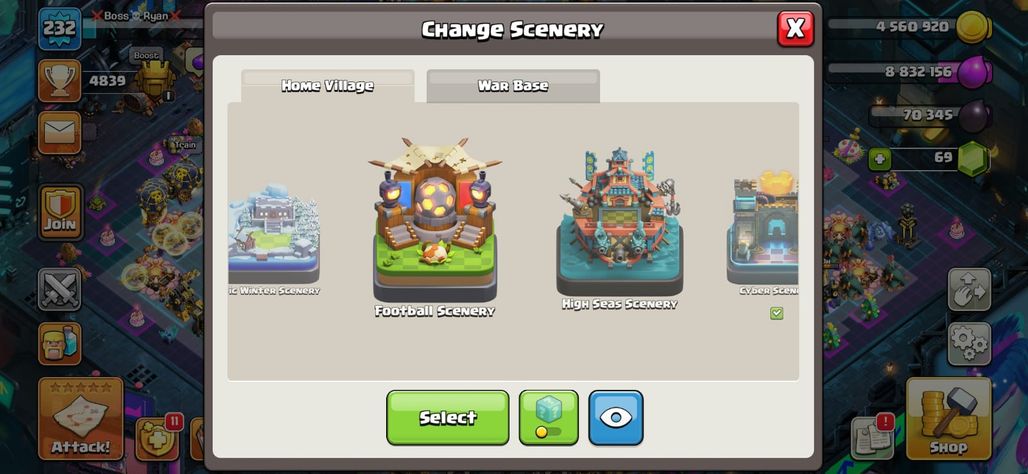Toggle the random scenery dice switch
Screen dimensions: 1028x474
pos(549,418)
